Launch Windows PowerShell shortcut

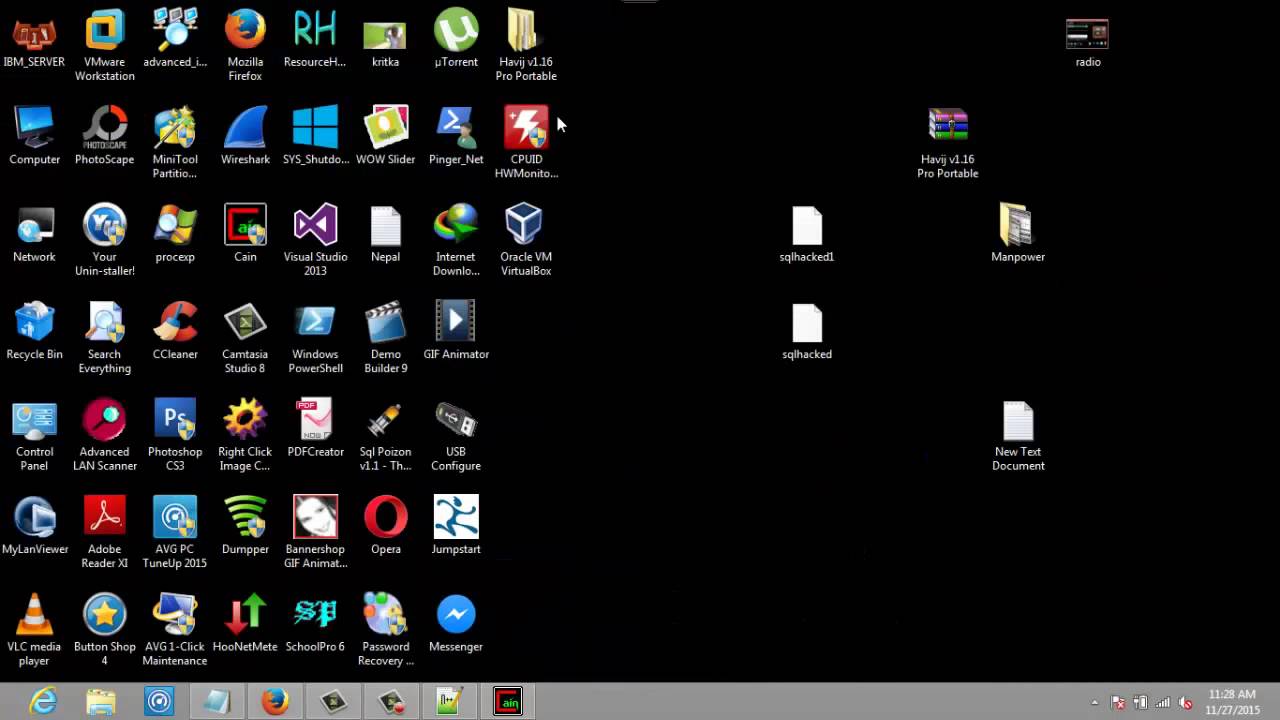[x=315, y=338]
